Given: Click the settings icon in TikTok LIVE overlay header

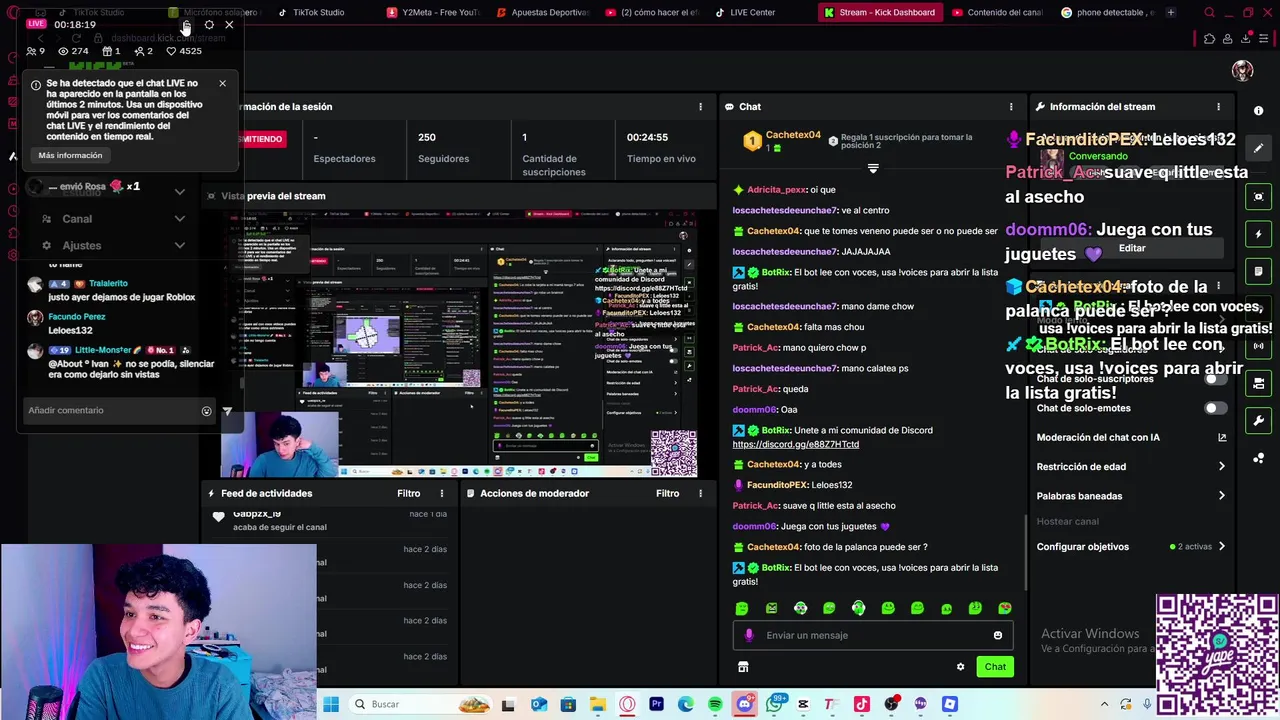Looking at the screenshot, I should (209, 25).
